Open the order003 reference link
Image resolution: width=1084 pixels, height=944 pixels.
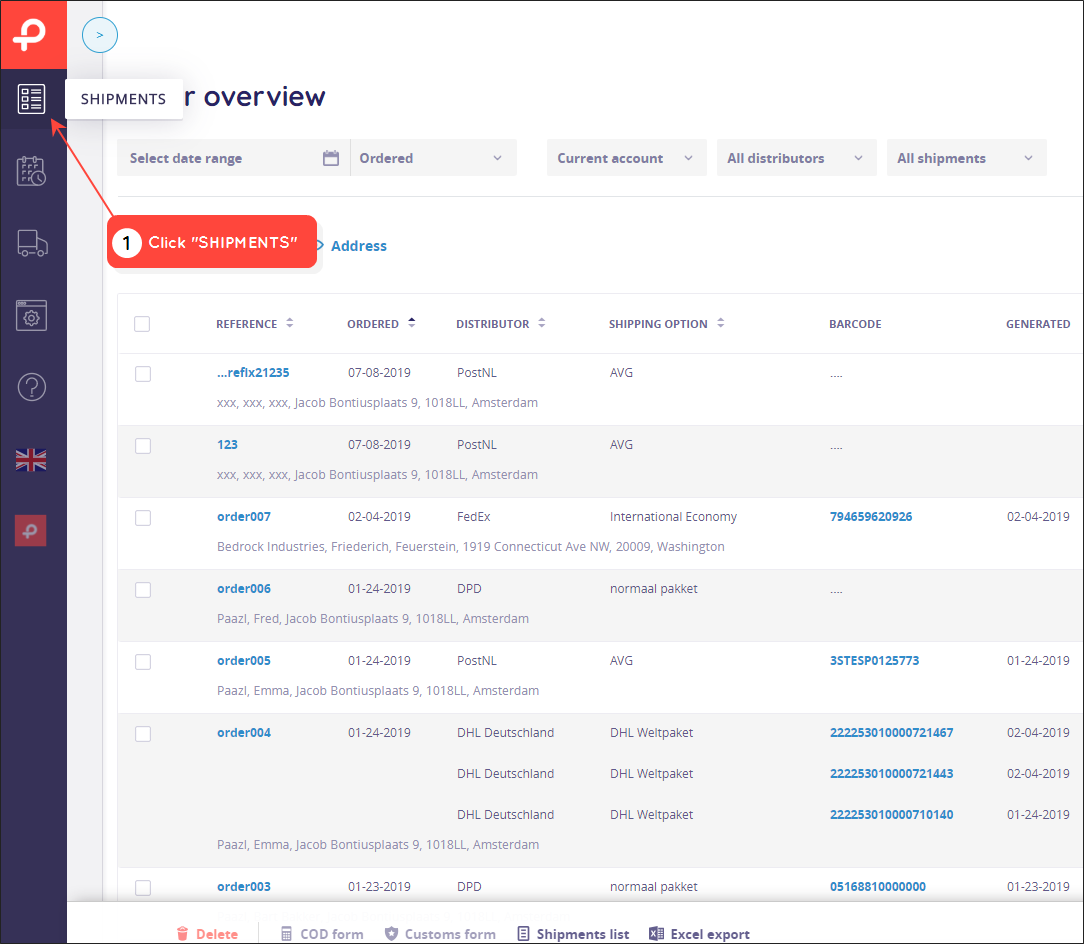point(244,887)
